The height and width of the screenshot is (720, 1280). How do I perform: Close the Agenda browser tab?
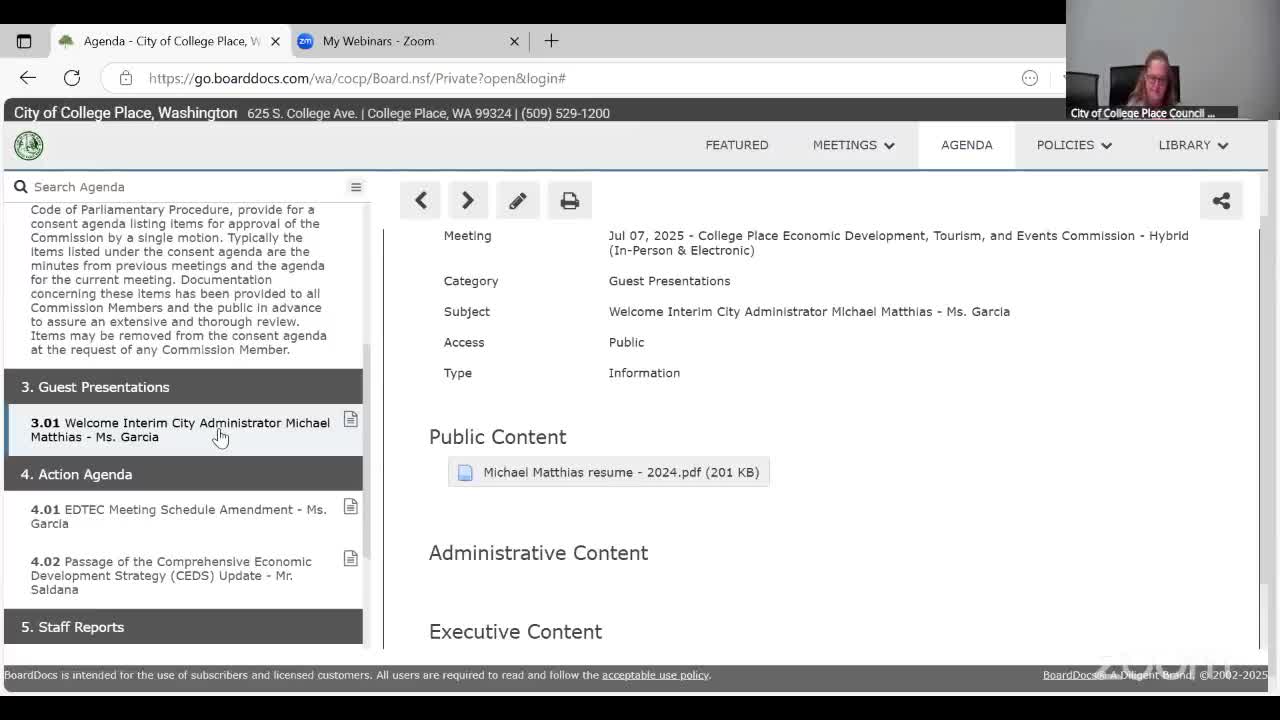coord(275,41)
